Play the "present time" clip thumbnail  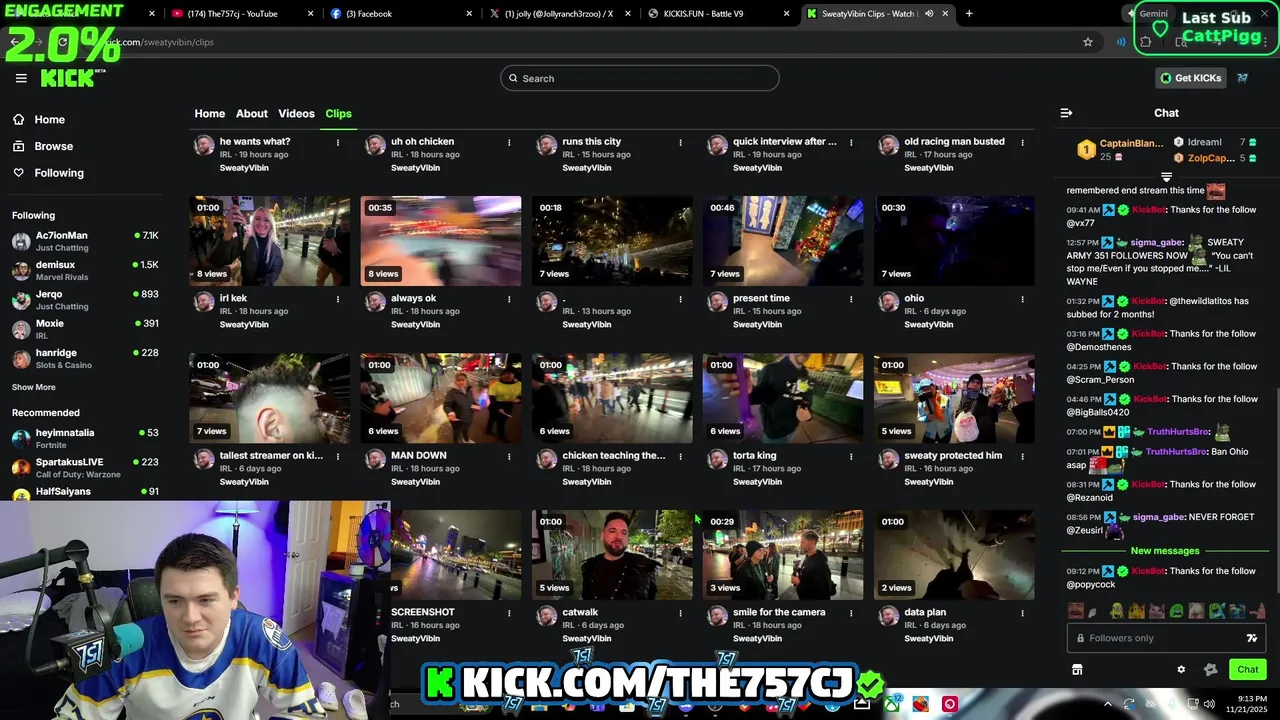(783, 241)
